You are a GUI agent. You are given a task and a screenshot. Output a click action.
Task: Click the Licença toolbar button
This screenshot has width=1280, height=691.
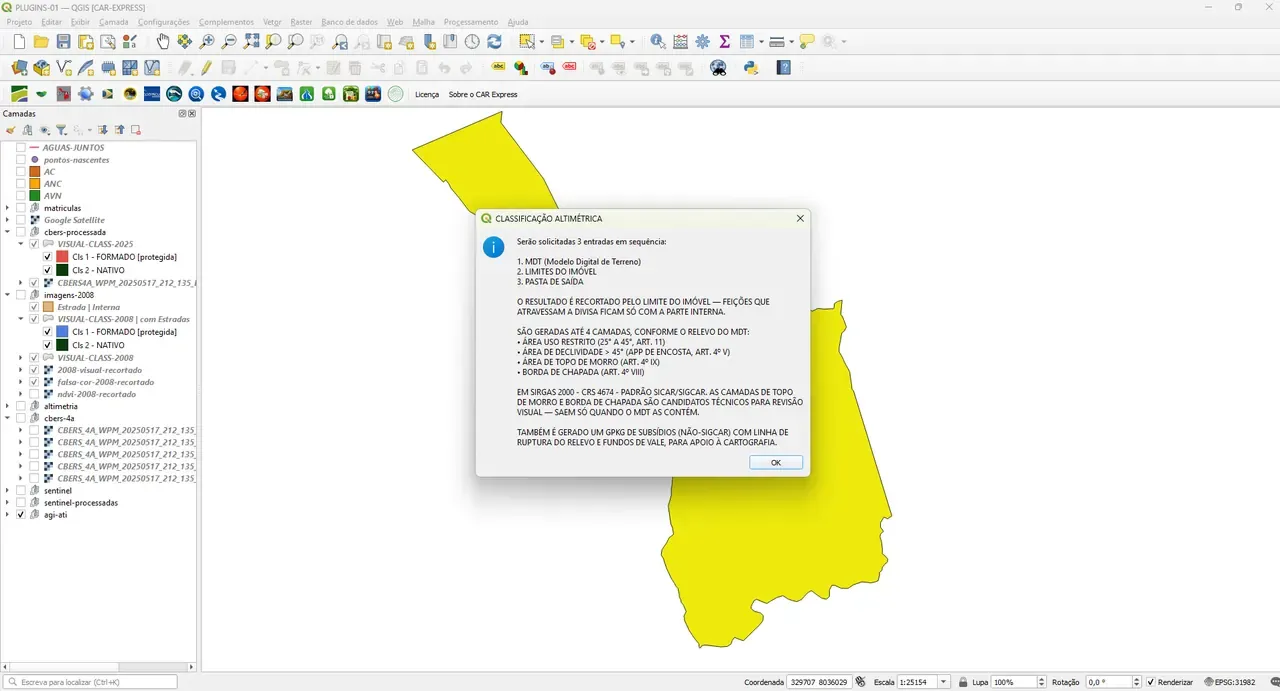(427, 94)
